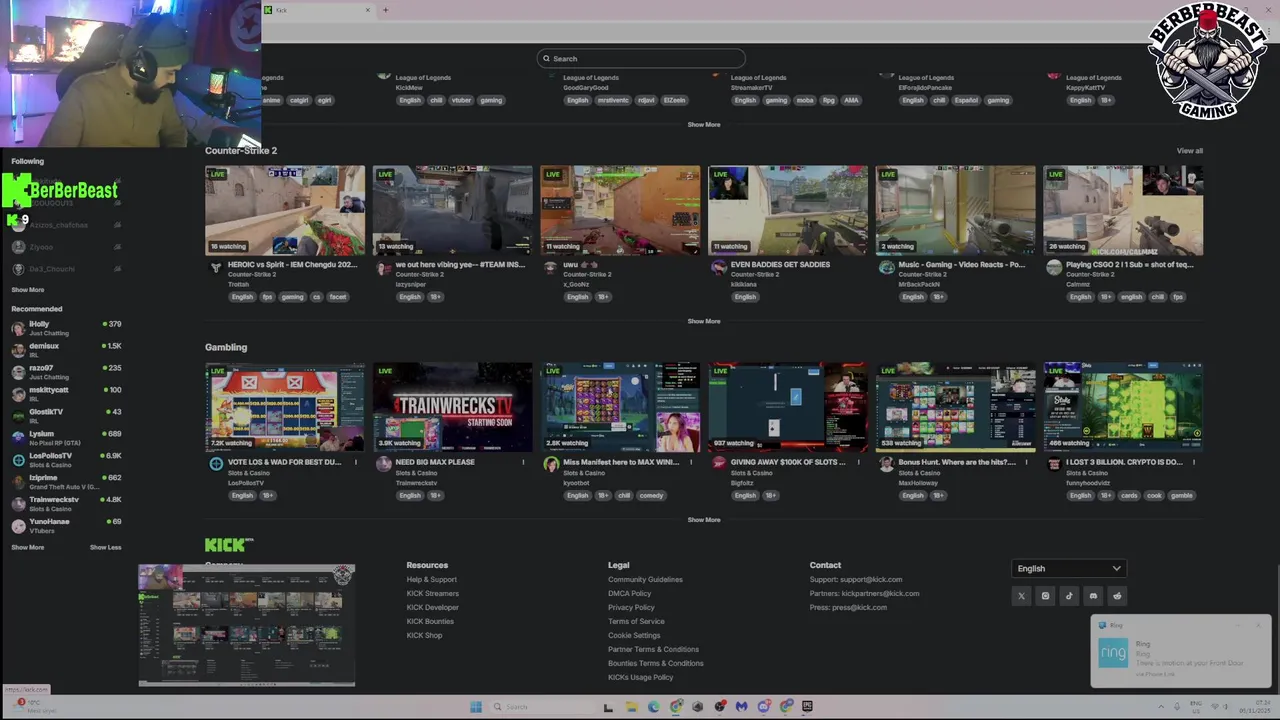This screenshot has width=1280, height=720.
Task: Open TRAINWRECKSTV starting soon thumbnail
Action: pyautogui.click(x=453, y=408)
